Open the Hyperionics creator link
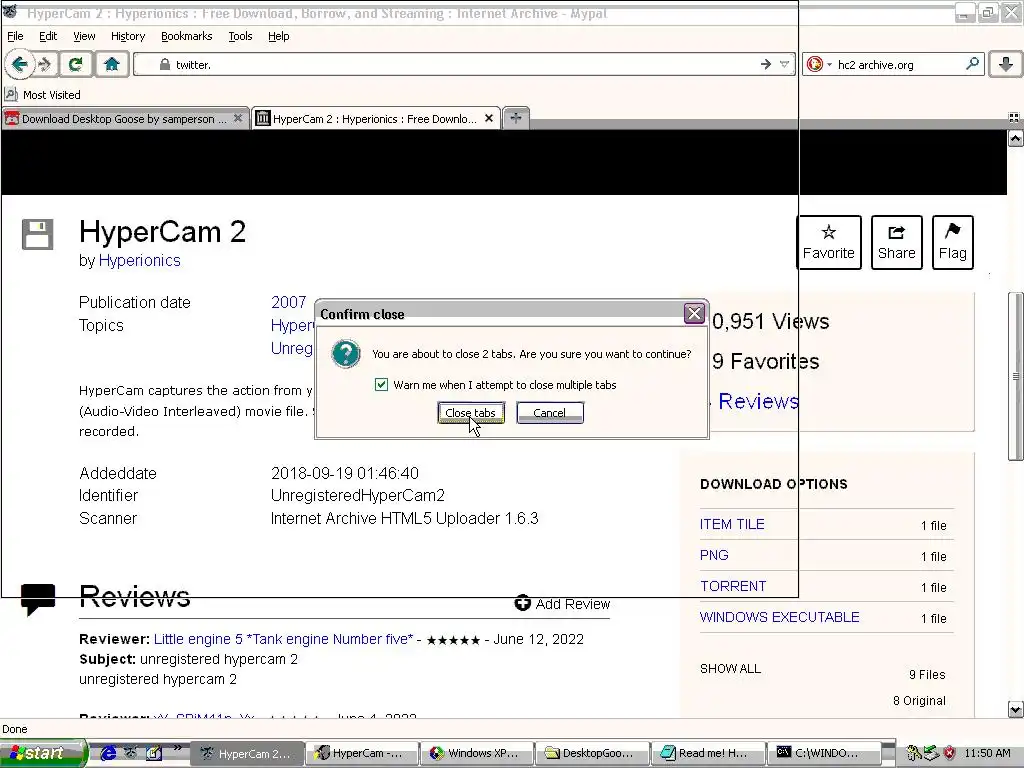This screenshot has height=768, width=1024. [x=139, y=261]
